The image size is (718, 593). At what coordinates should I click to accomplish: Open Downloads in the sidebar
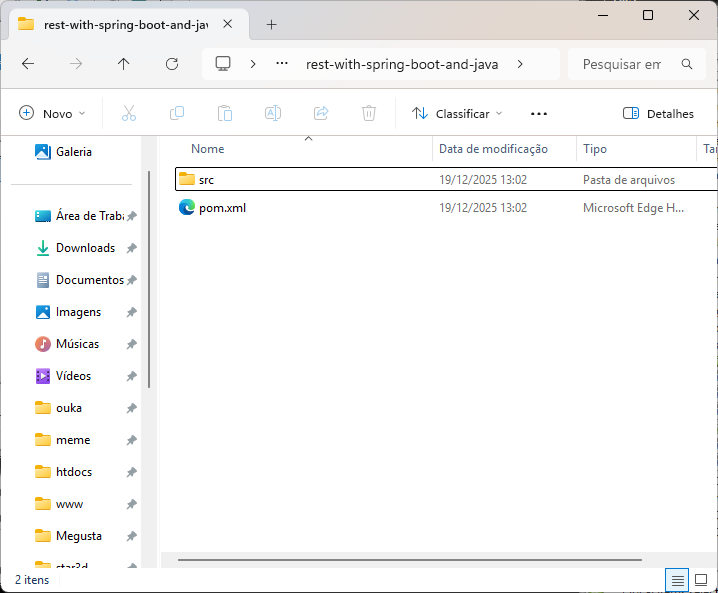coord(85,248)
